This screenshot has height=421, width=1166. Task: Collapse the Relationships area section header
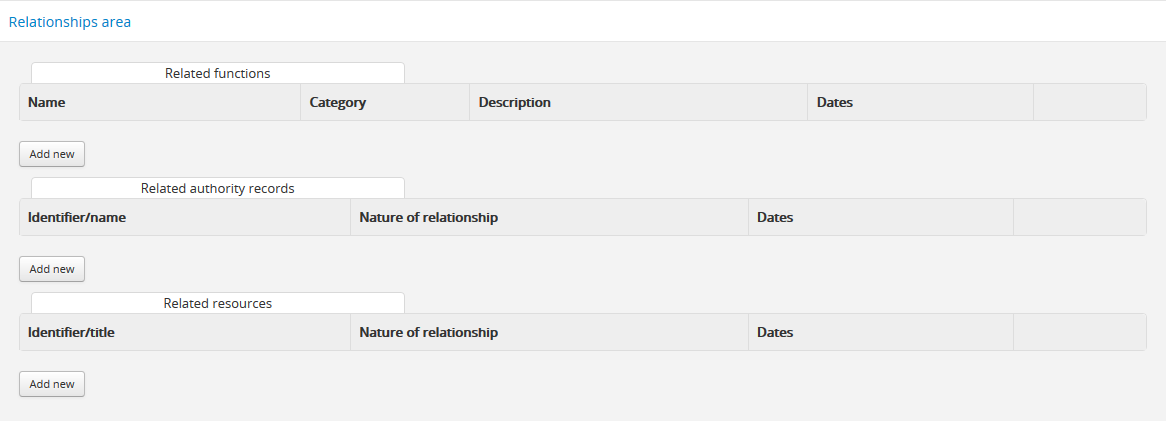tap(70, 21)
